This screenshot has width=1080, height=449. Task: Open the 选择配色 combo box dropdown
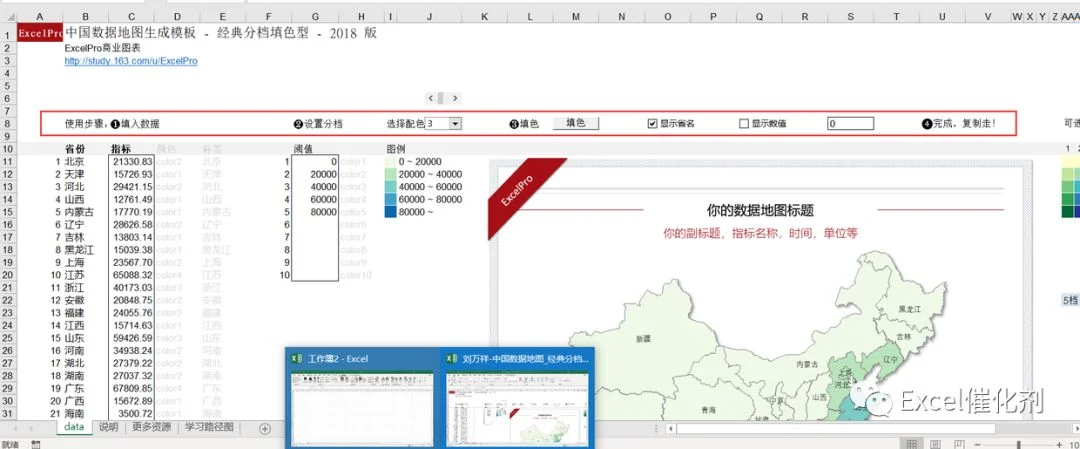(455, 124)
